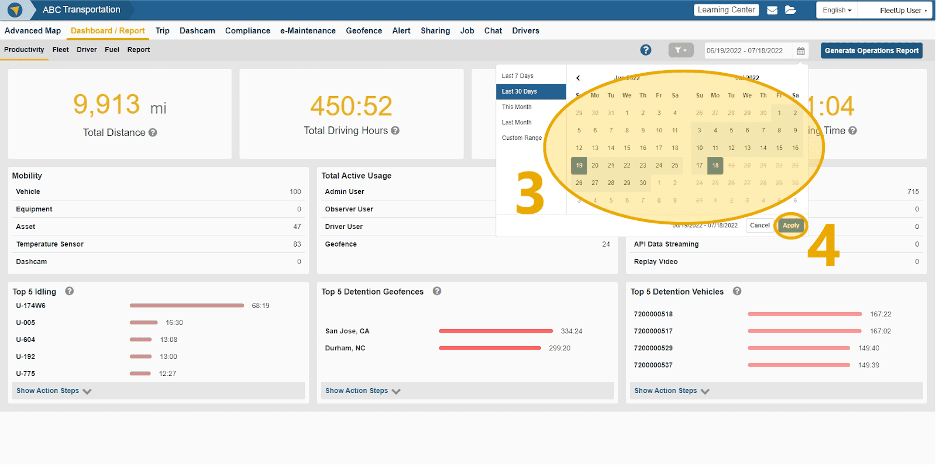Screen dimensions: 936x466
Task: Switch to the Geofence menu tab
Action: tap(364, 31)
